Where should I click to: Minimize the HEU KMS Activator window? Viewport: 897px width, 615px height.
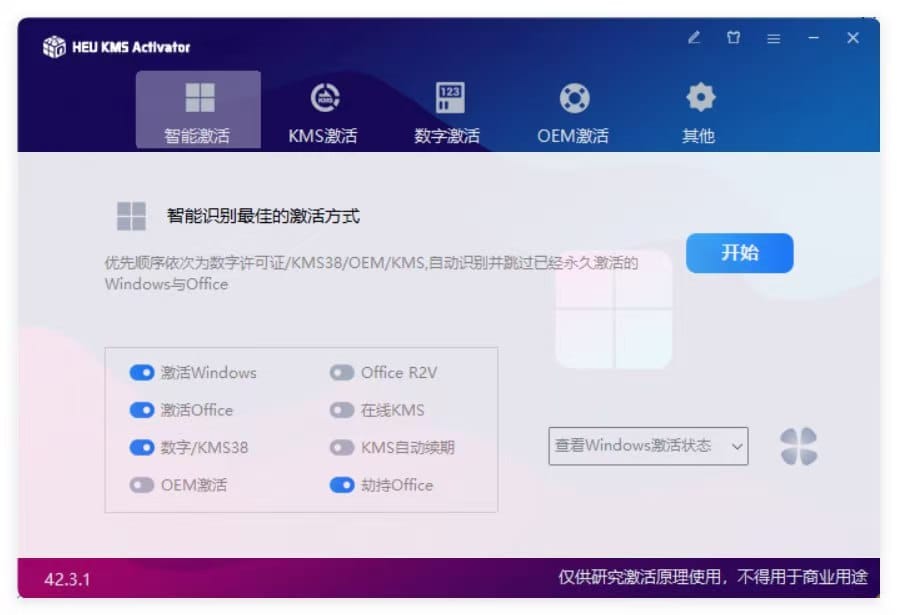point(813,38)
